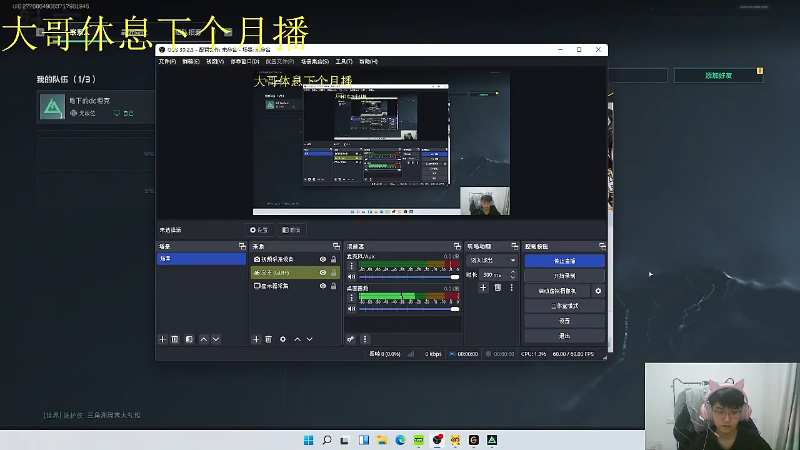
Task: Open source properties gear in Sources toolbar
Action: 283,339
